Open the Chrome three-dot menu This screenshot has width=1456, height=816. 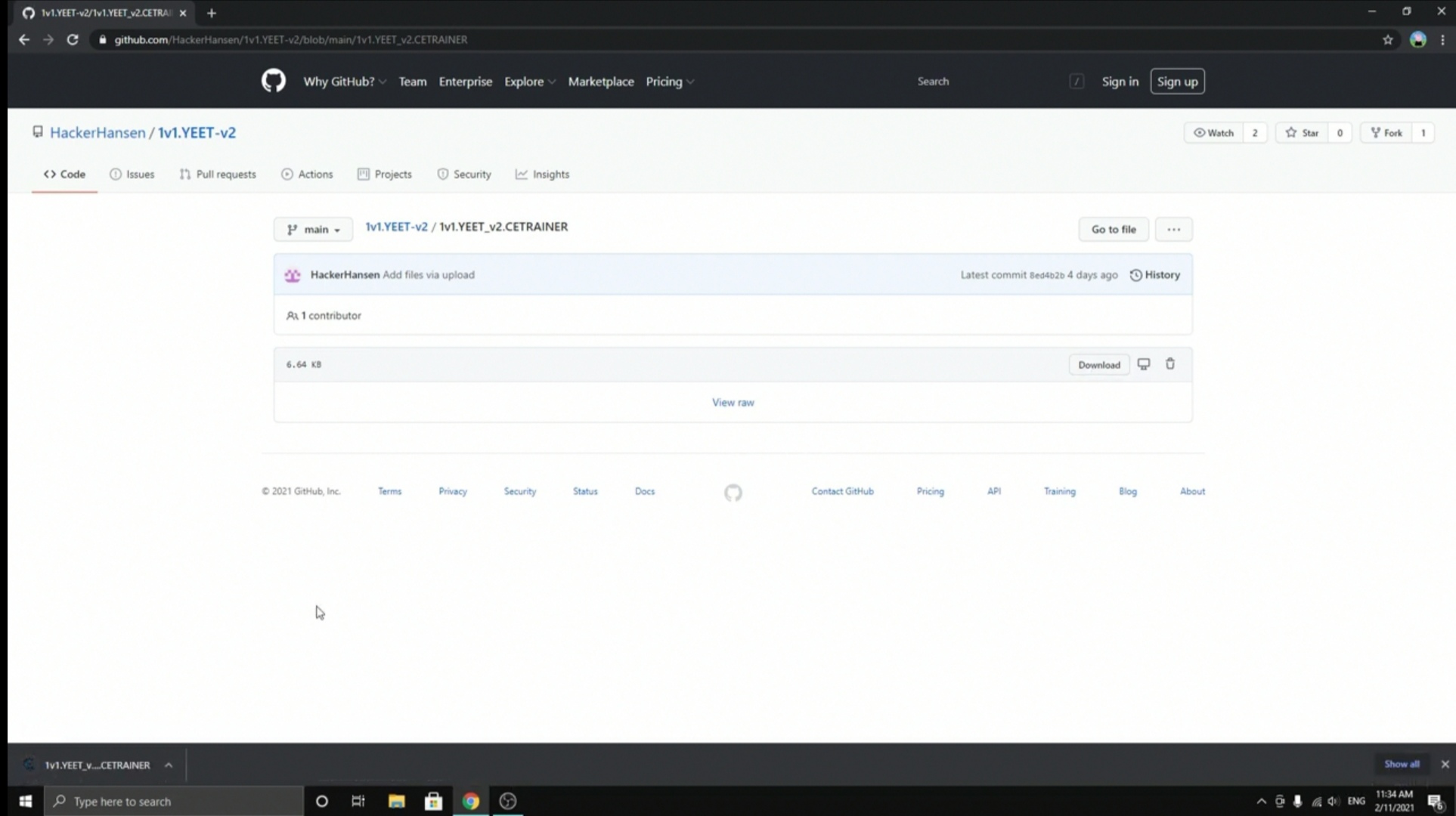click(x=1442, y=40)
